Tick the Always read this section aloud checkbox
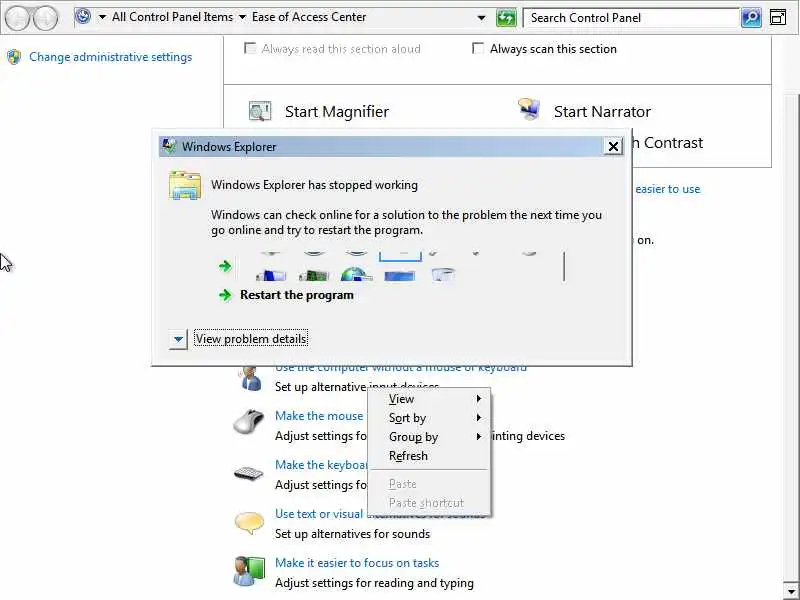Screen dimensions: 800x600 [x=250, y=48]
